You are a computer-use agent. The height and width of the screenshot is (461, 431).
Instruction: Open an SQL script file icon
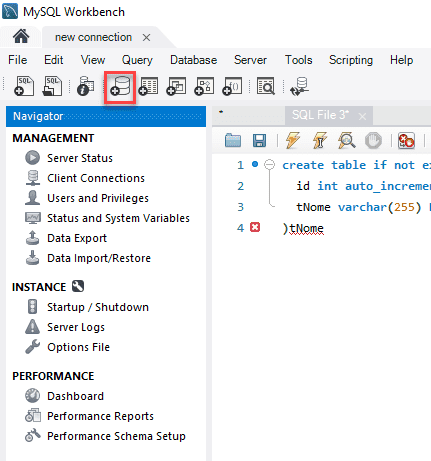(x=52, y=86)
